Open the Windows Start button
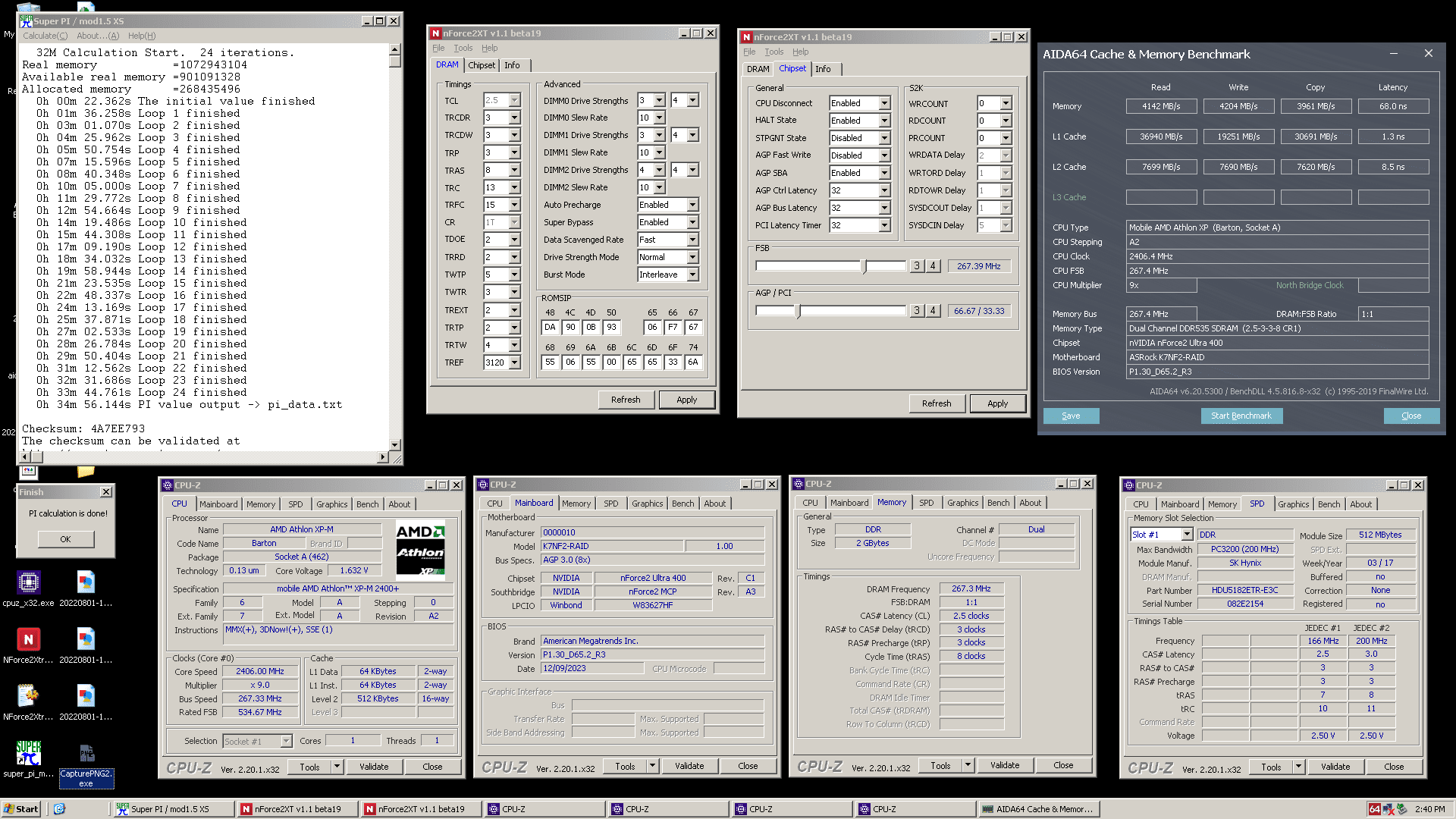Image resolution: width=1456 pixels, height=819 pixels. (21, 809)
